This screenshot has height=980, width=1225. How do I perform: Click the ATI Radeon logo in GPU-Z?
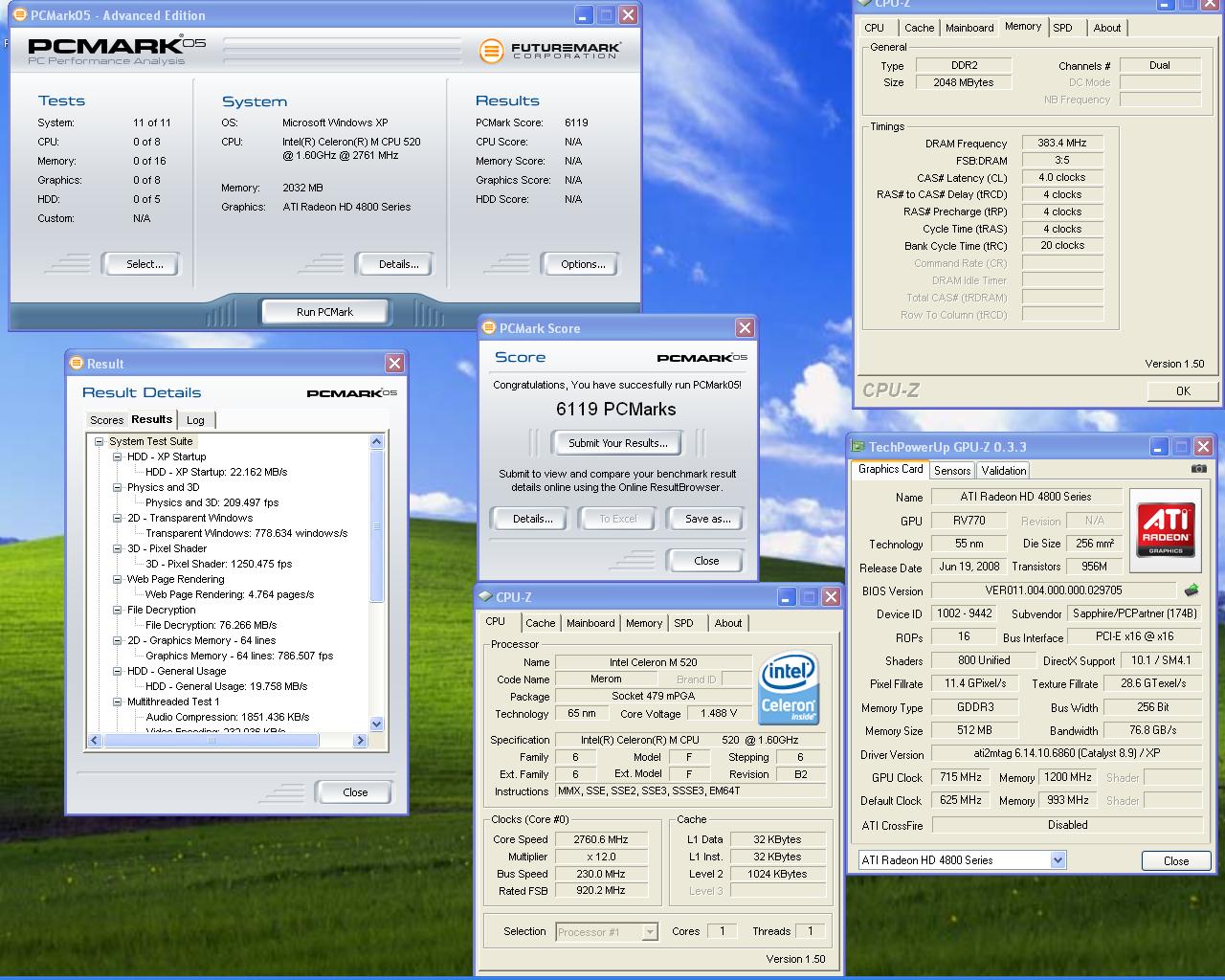coord(1166,528)
